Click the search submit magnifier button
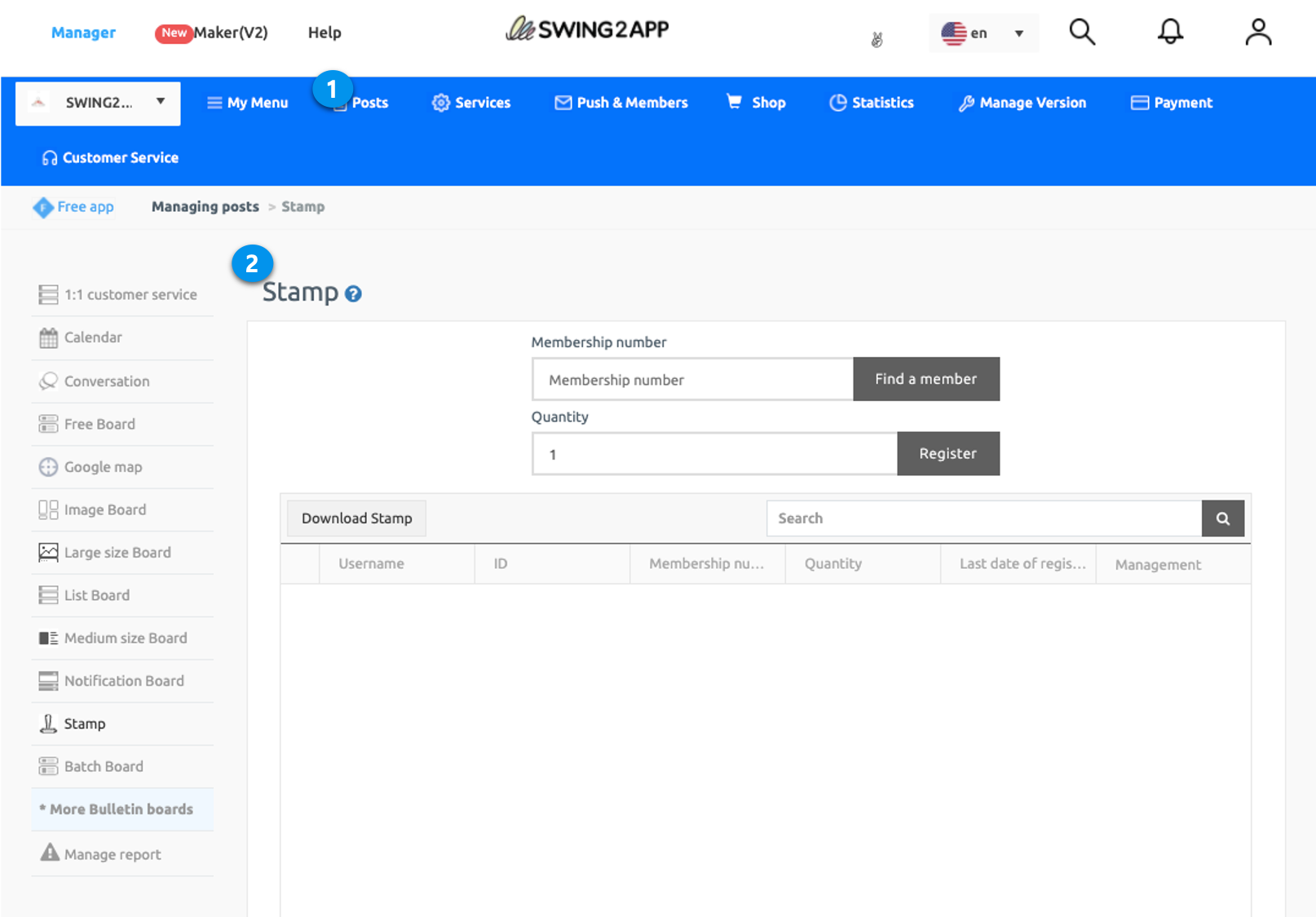Viewport: 1316px width, 917px height. tap(1222, 518)
